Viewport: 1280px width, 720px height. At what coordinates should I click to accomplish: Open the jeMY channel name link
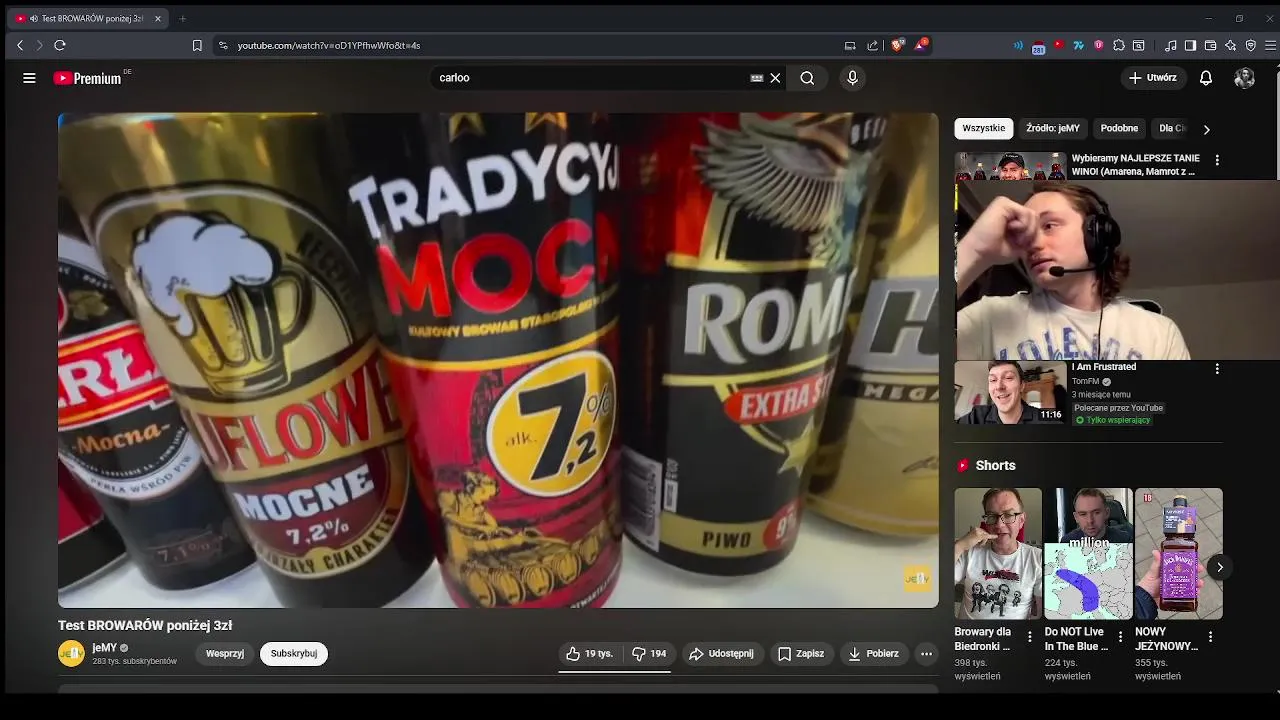(104, 648)
